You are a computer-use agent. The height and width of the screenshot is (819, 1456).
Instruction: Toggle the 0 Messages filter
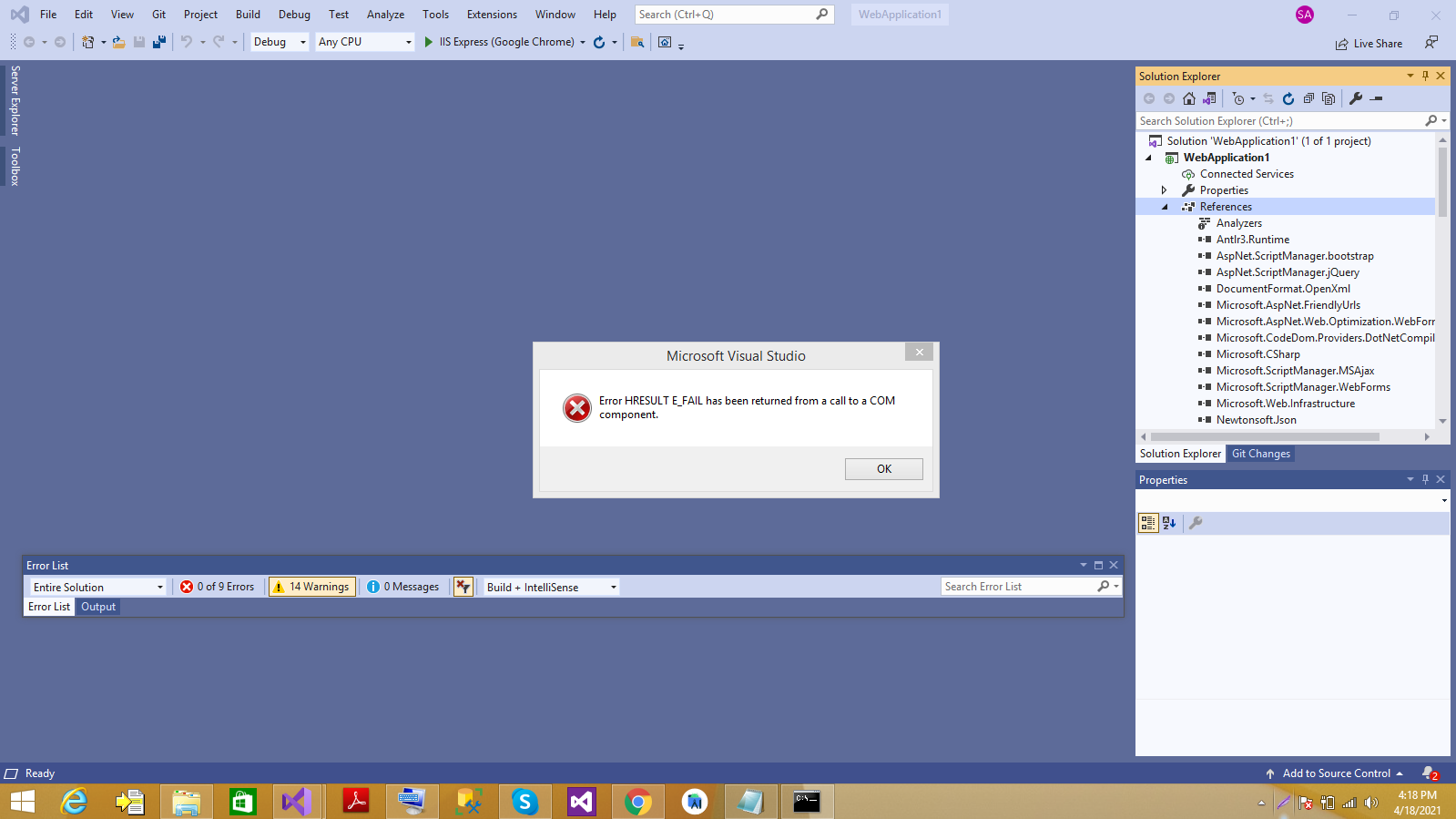(x=402, y=587)
